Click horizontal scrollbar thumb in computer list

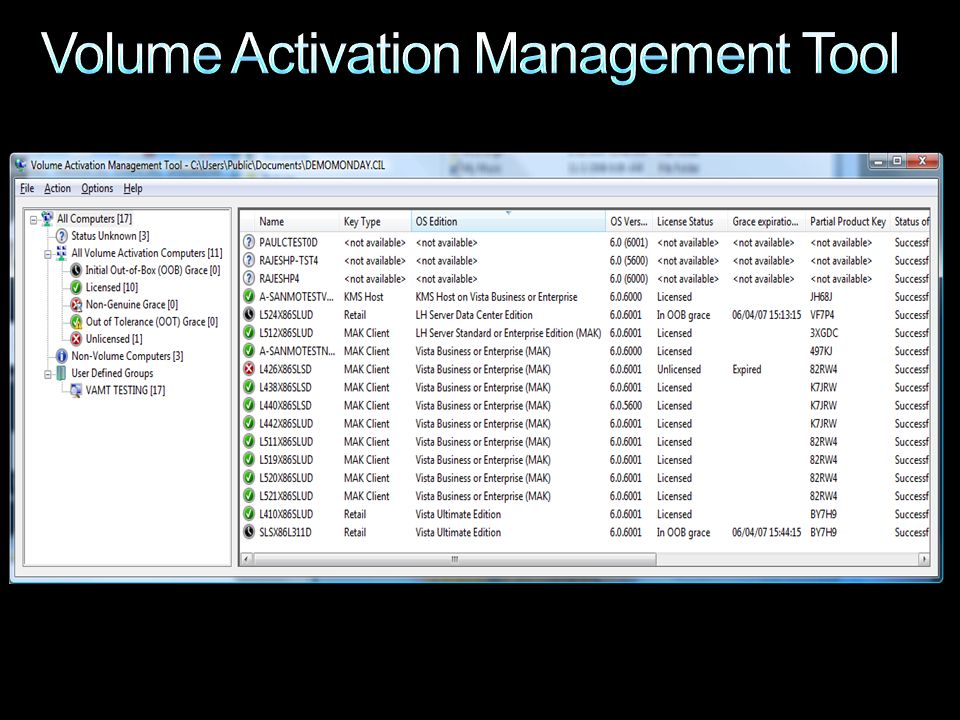(455, 559)
